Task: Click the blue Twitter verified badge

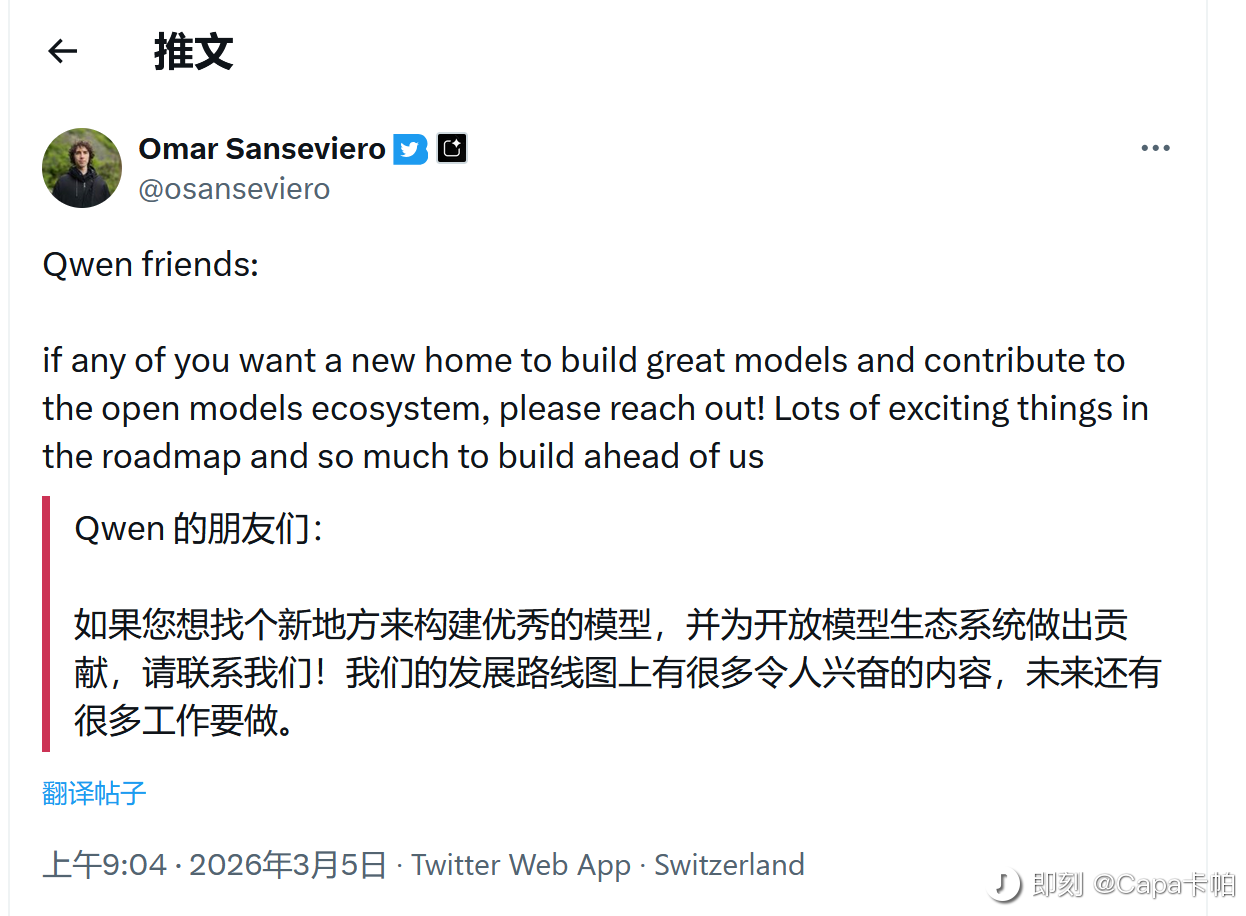Action: coord(410,149)
